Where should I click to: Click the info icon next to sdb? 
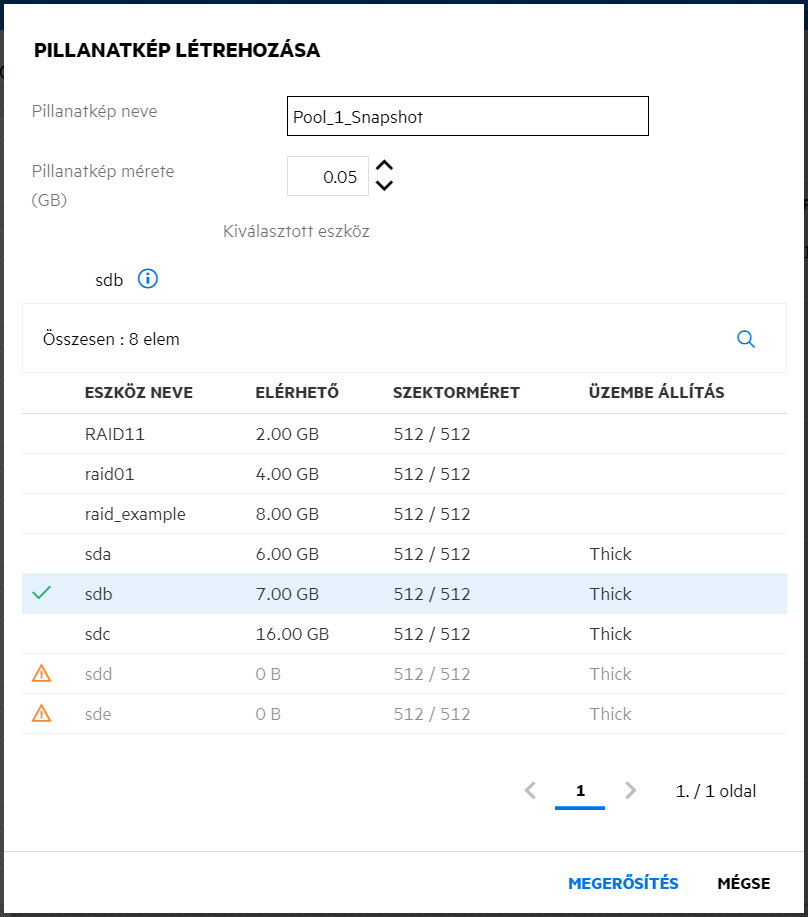148,279
